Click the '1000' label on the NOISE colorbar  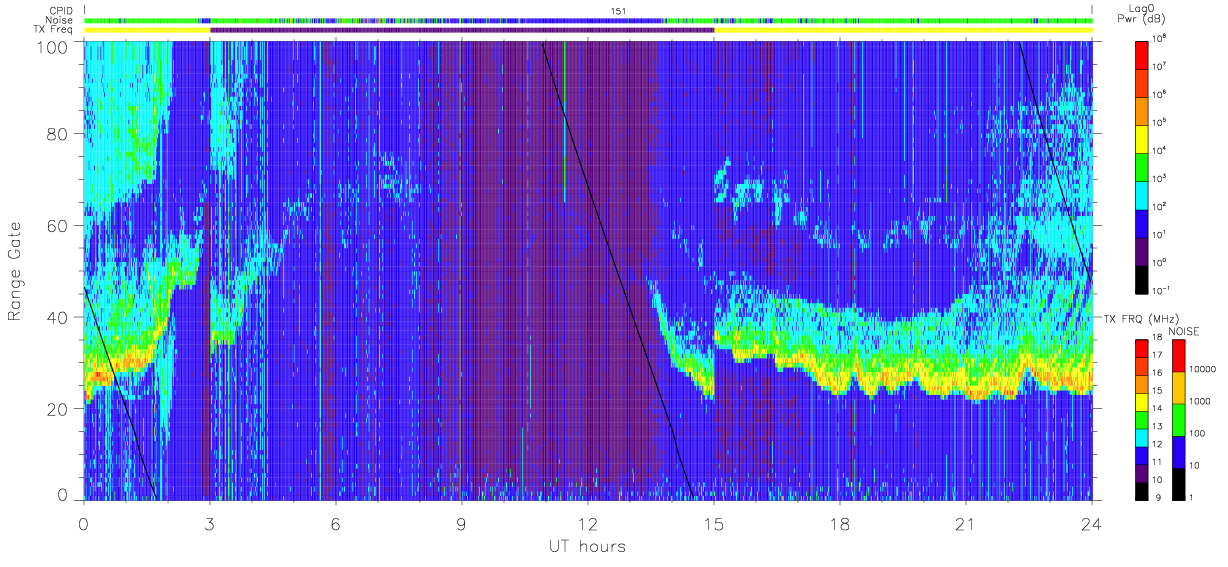(x=1198, y=401)
